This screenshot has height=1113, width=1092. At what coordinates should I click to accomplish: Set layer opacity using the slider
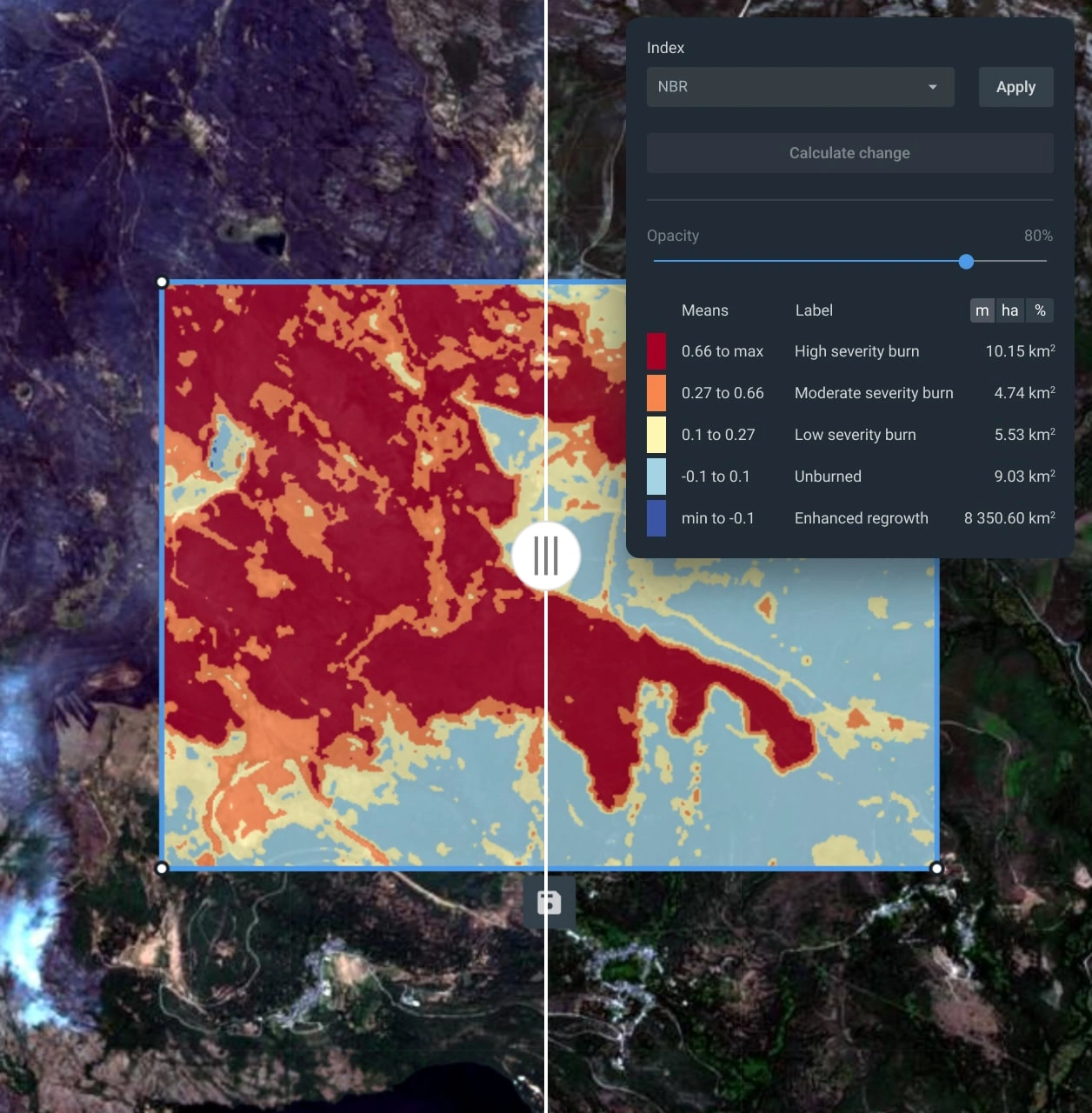point(966,261)
